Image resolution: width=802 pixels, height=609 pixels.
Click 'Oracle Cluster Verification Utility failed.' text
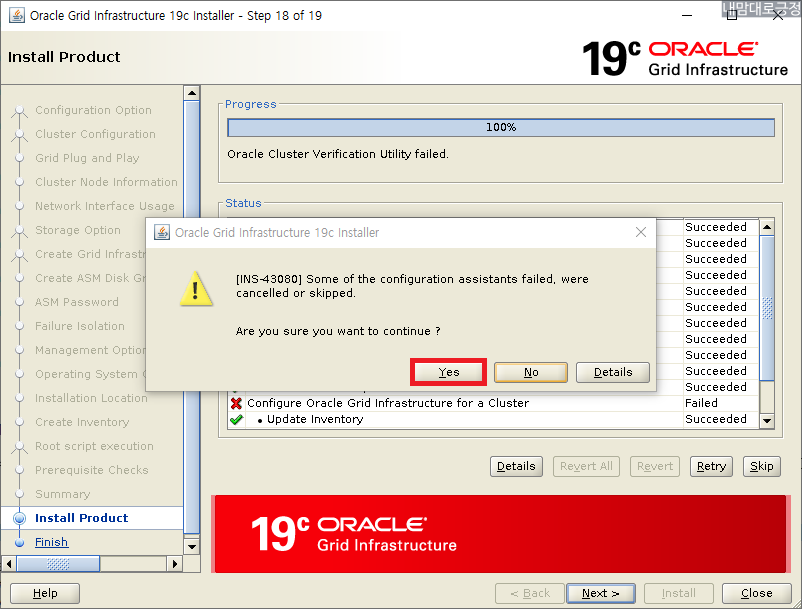[x=338, y=154]
